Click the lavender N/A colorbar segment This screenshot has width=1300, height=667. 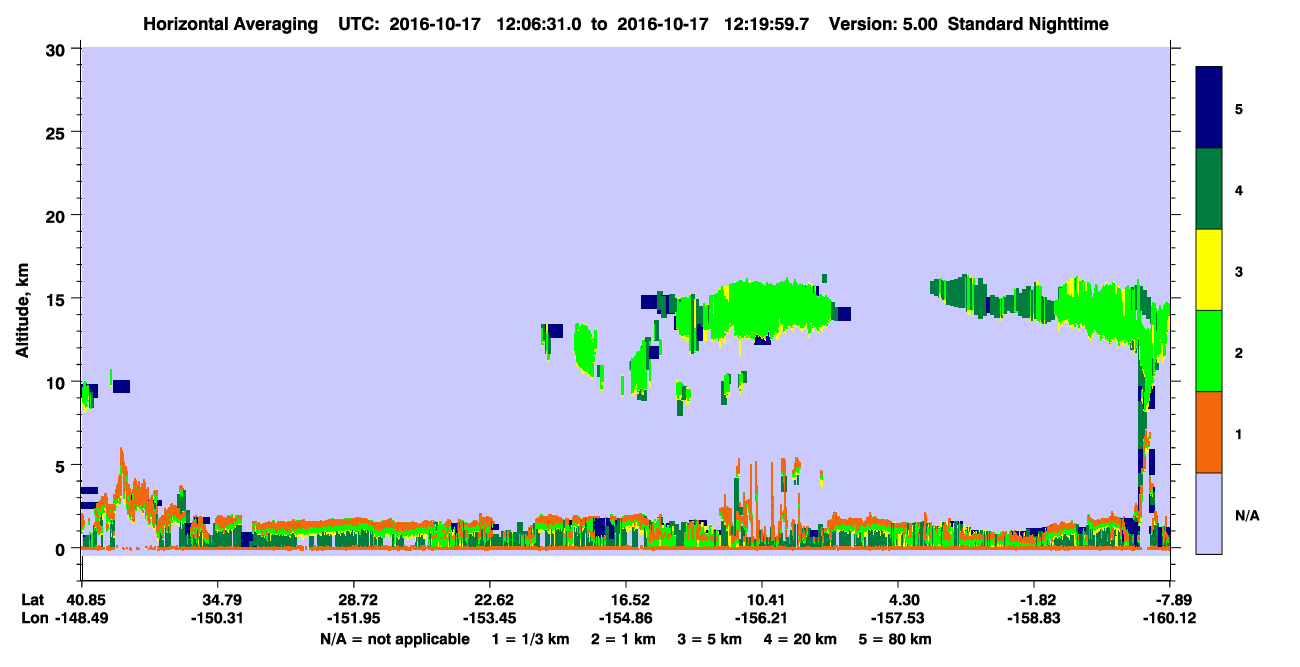click(1209, 513)
